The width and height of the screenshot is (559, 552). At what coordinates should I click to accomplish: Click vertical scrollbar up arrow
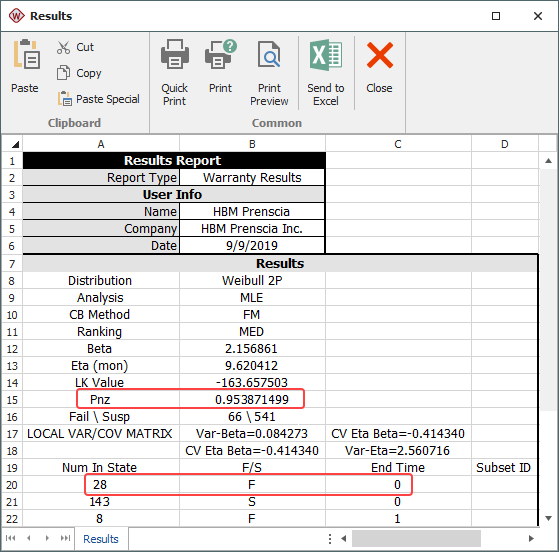tap(548, 161)
